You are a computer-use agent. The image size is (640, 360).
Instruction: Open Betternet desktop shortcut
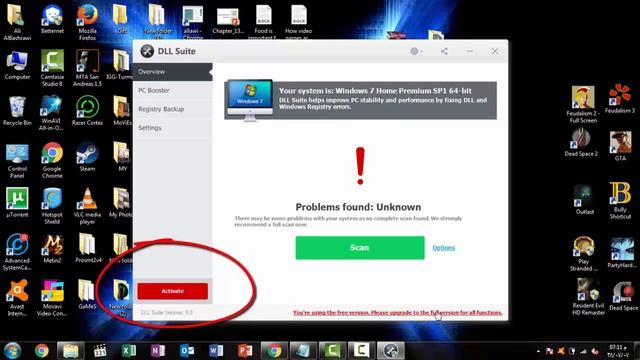[52, 19]
